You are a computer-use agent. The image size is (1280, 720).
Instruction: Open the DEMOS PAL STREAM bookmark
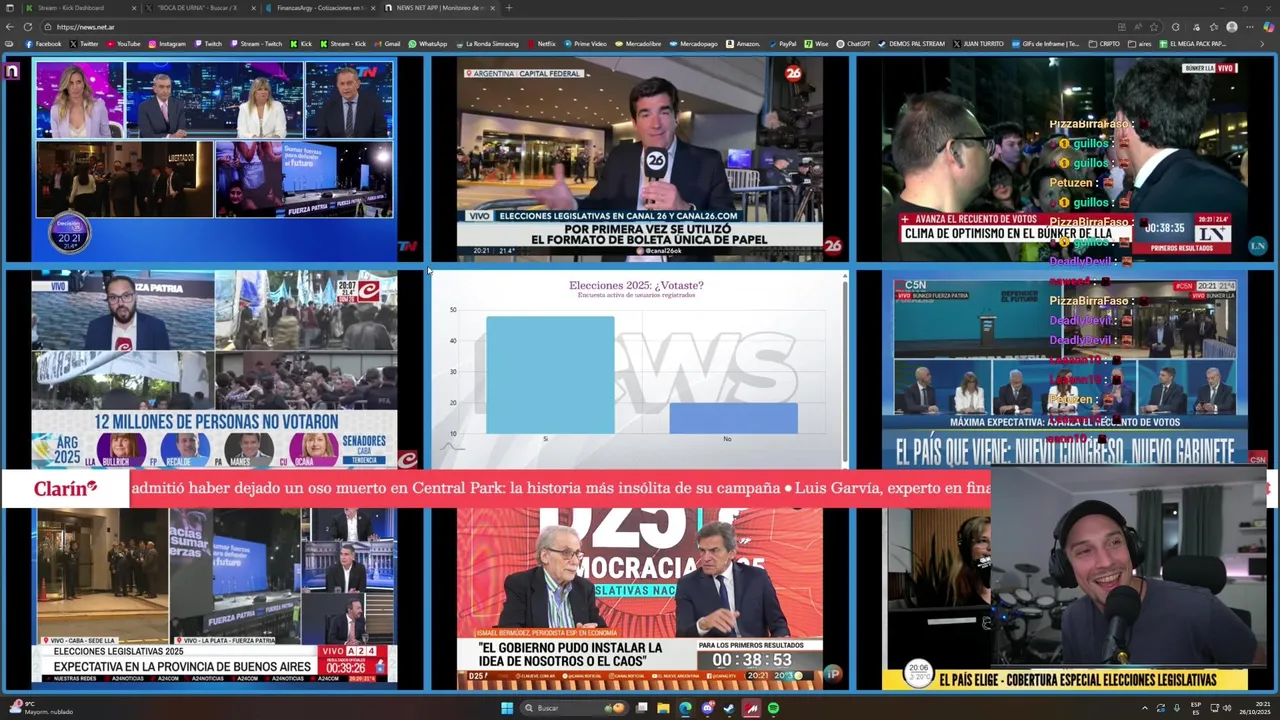pos(911,44)
